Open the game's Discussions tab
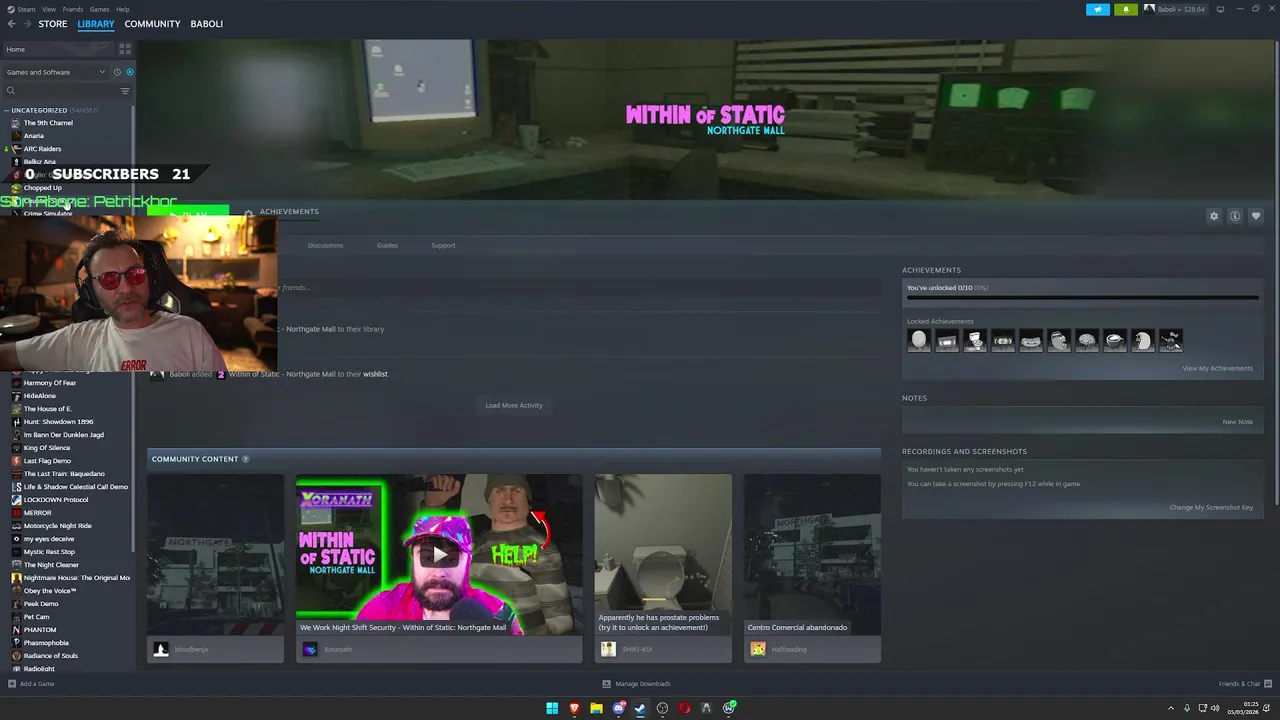 point(325,245)
